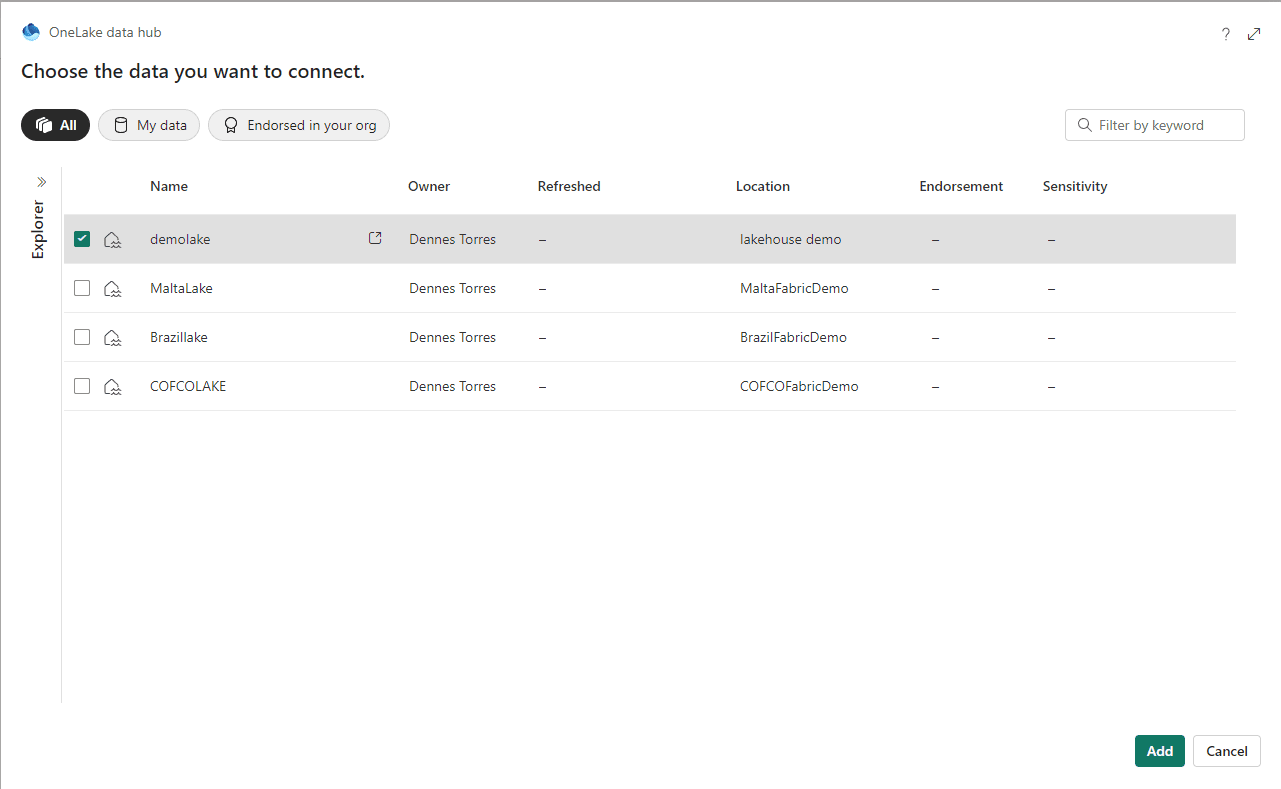
Task: Click Dennes Torres in the Brazillake row
Action: pyautogui.click(x=453, y=337)
